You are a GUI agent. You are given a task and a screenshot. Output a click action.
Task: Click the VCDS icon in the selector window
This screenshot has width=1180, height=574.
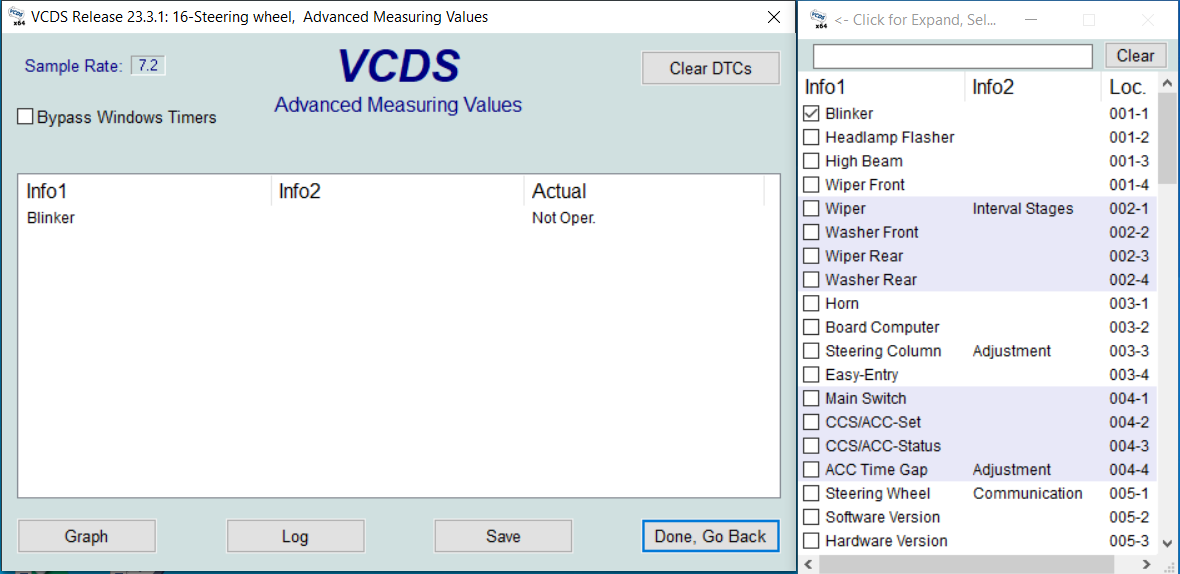(x=818, y=19)
